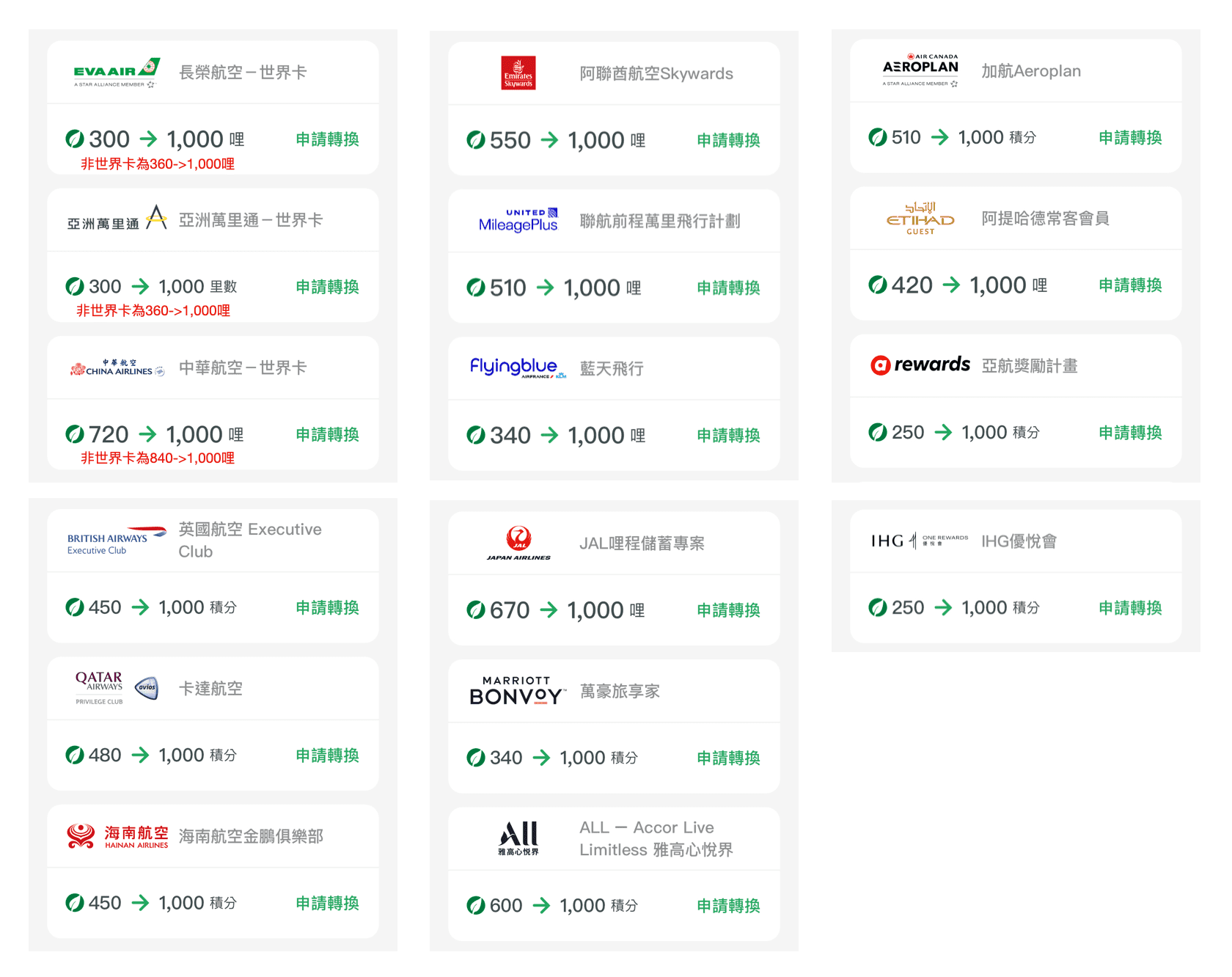Select the '英國航空 Executive Club' title

250,541
